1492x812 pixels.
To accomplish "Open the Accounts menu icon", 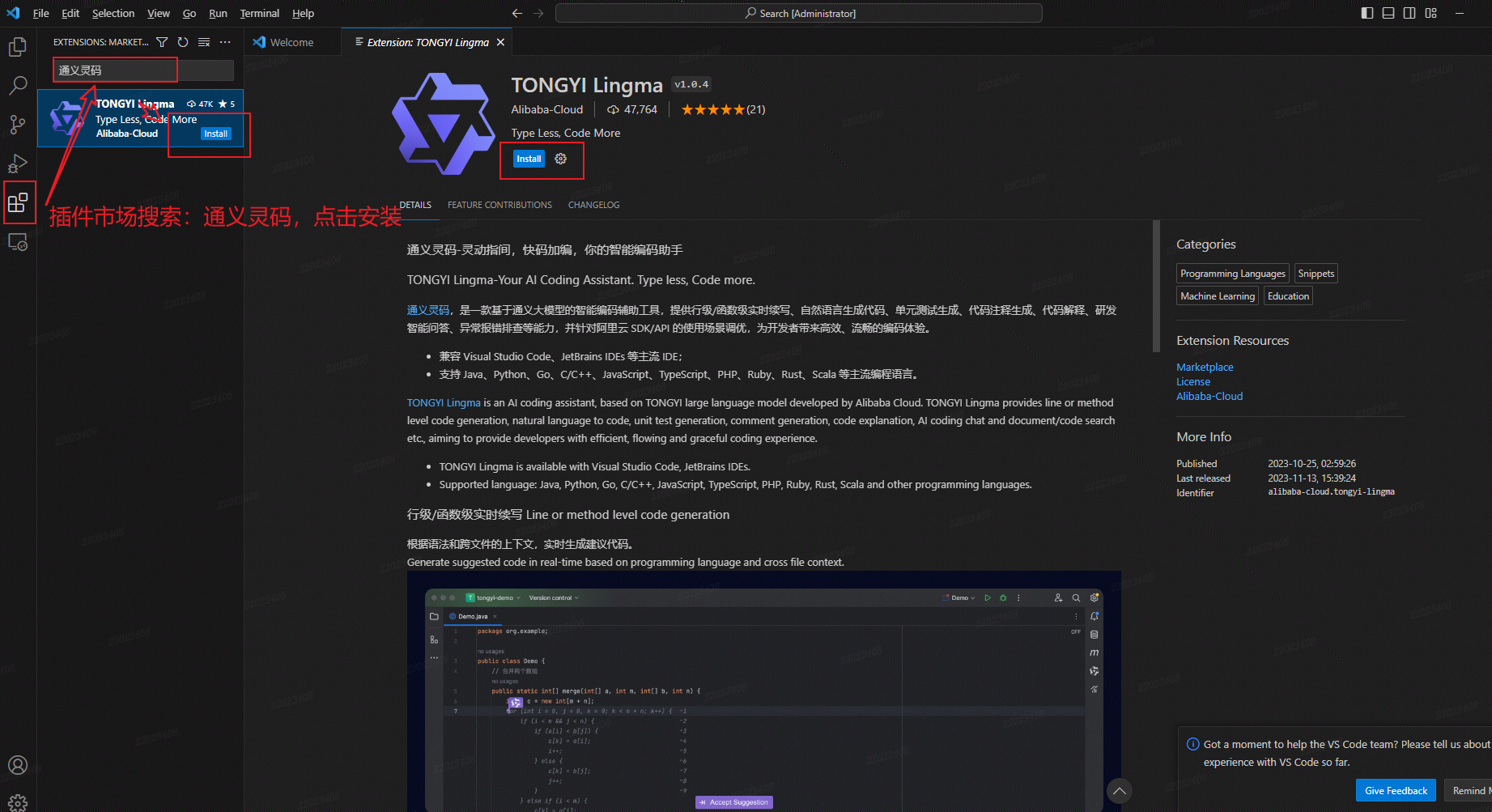I will tap(18, 765).
